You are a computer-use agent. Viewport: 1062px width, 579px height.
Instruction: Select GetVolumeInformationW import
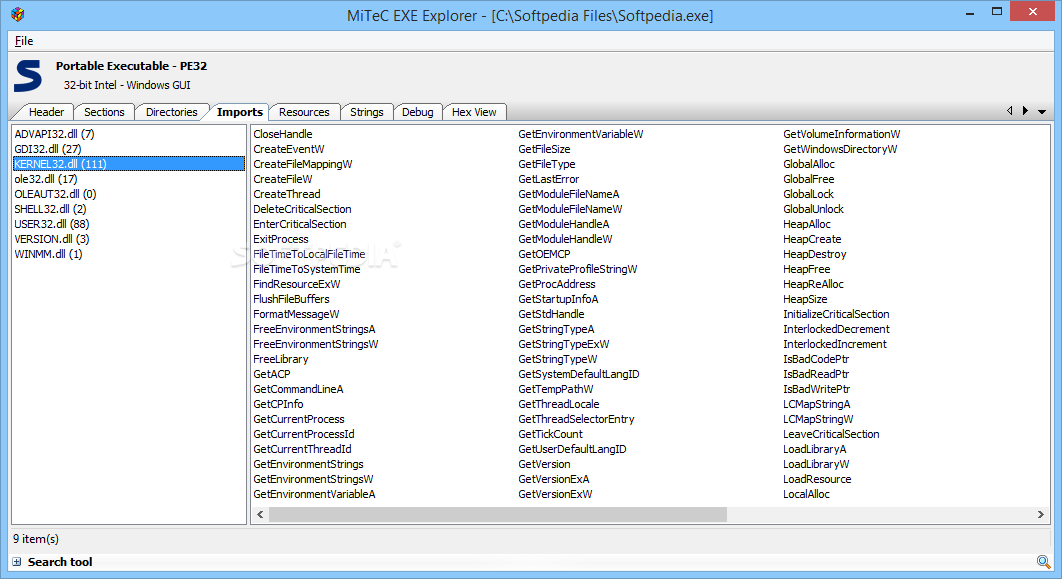pyautogui.click(x=842, y=134)
